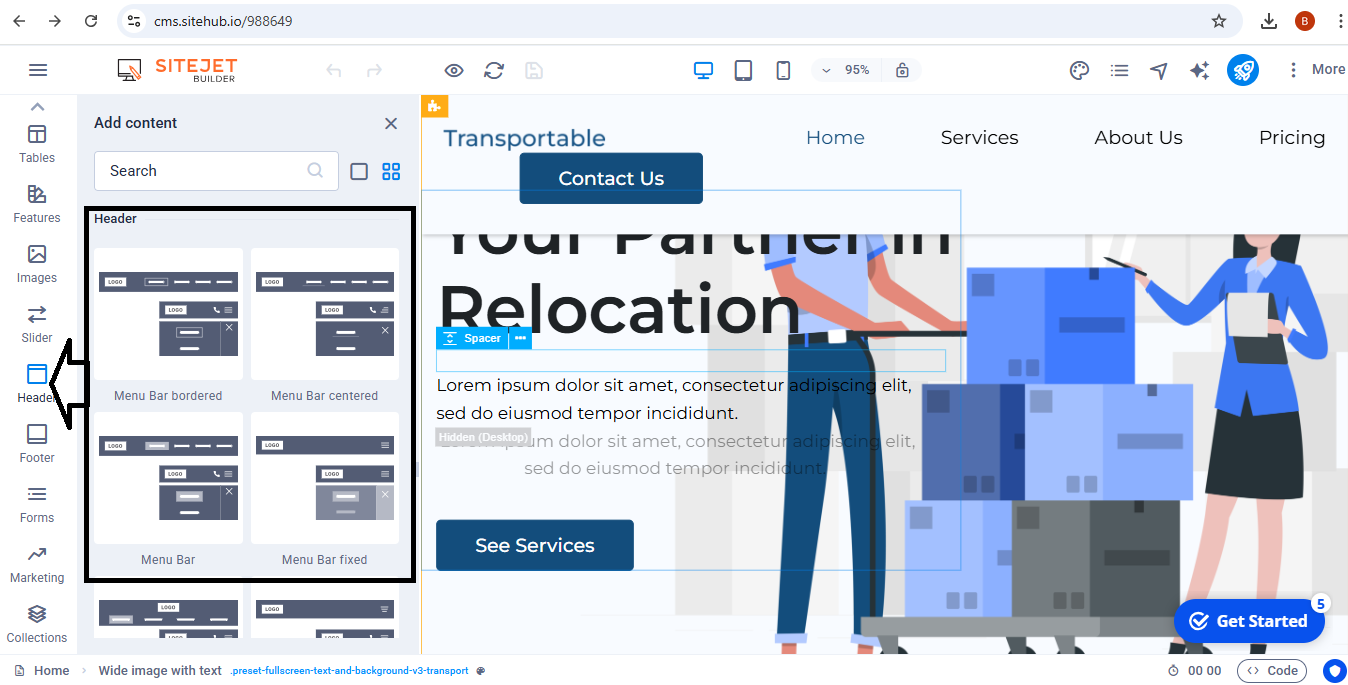Toggle the preview eye icon

point(454,70)
